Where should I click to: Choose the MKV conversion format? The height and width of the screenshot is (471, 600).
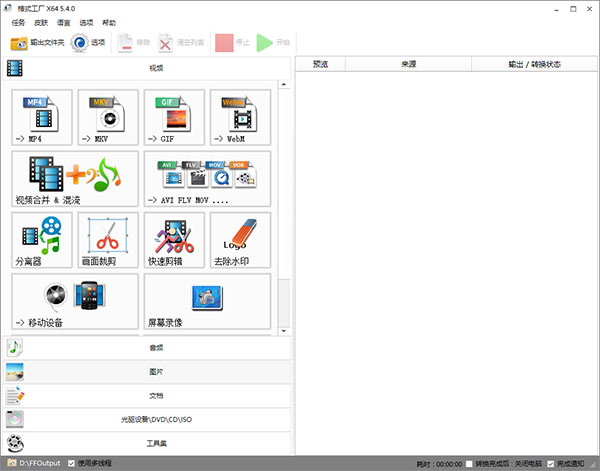[x=108, y=117]
